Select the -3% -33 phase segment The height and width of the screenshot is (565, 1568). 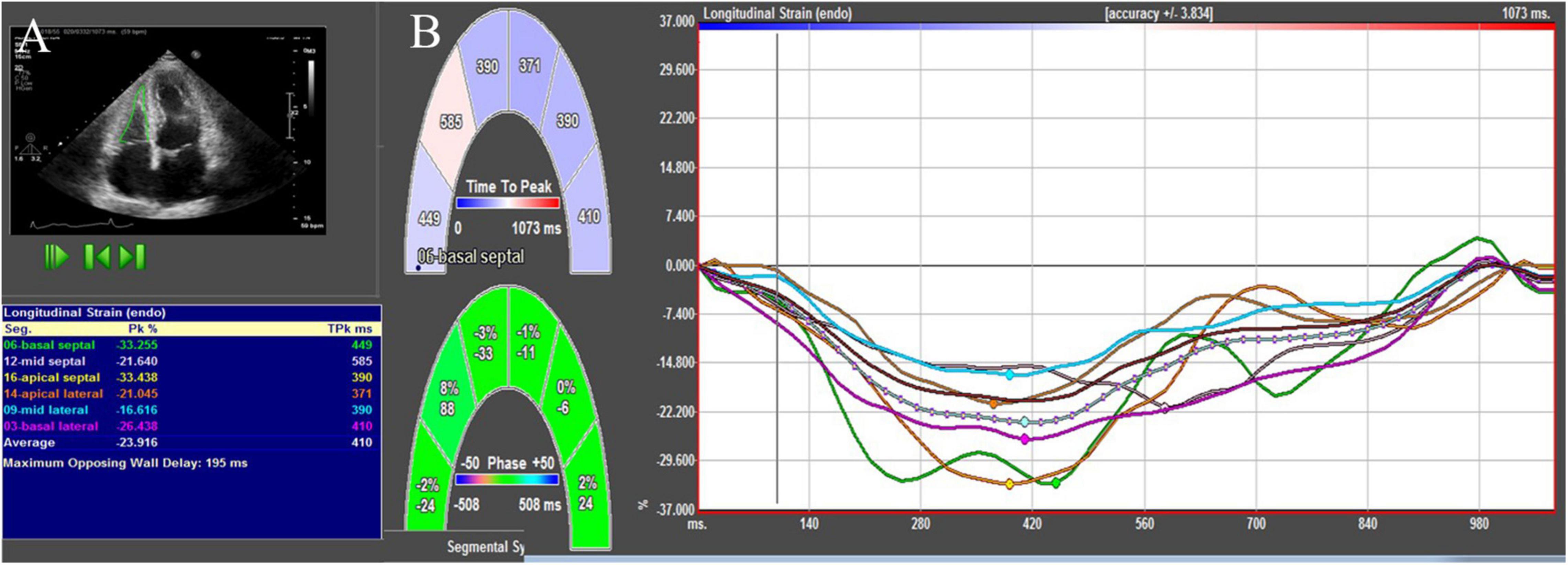click(486, 343)
